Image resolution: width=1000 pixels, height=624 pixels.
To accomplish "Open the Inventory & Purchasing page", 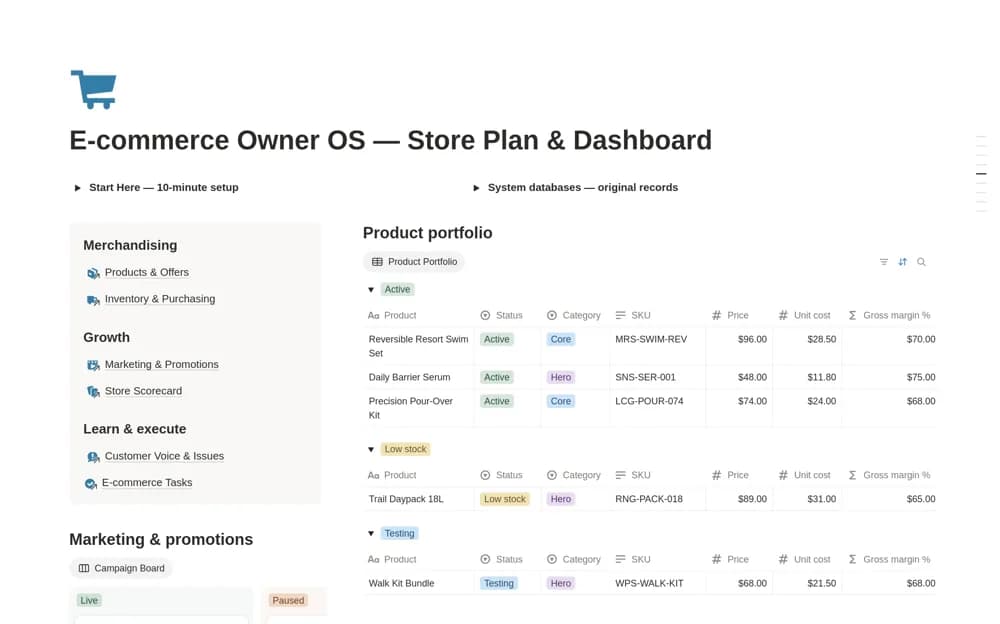I will click(x=160, y=299).
